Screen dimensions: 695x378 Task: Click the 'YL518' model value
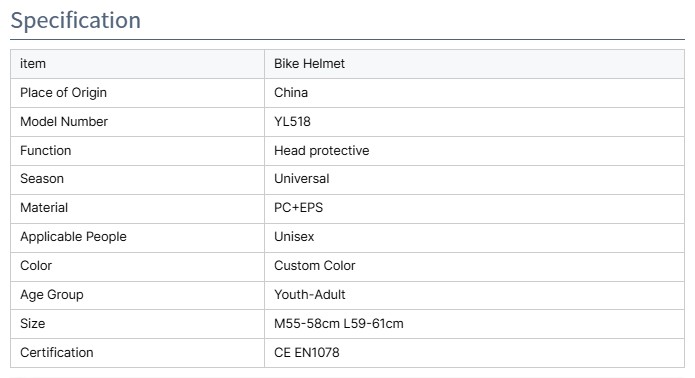click(x=292, y=121)
